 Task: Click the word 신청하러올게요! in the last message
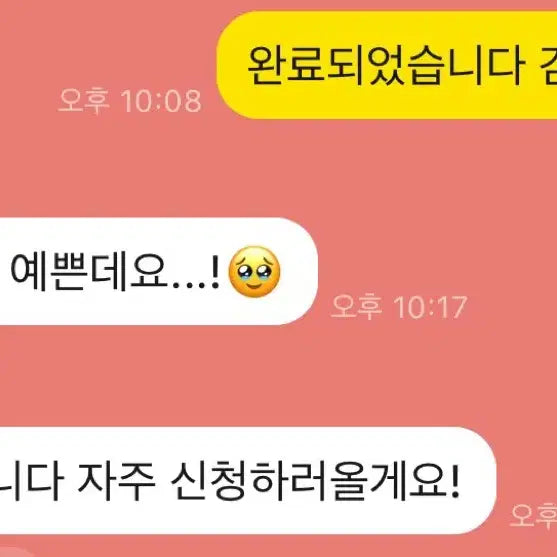[315, 481]
